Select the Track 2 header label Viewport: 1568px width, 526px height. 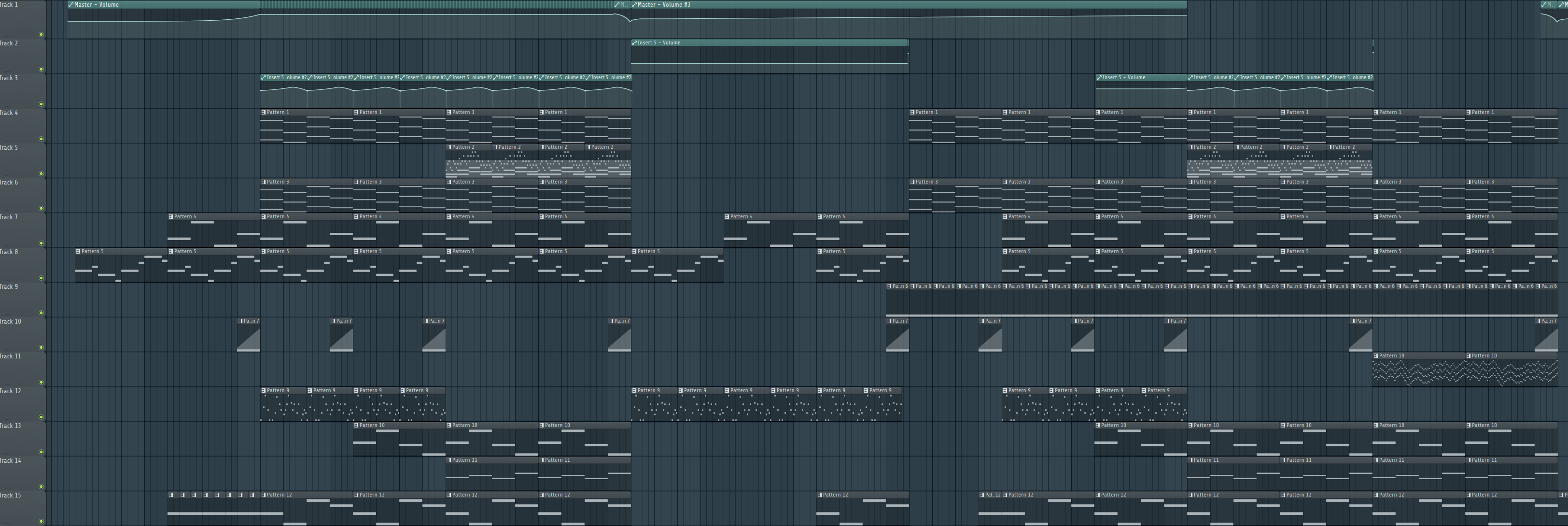click(x=10, y=43)
